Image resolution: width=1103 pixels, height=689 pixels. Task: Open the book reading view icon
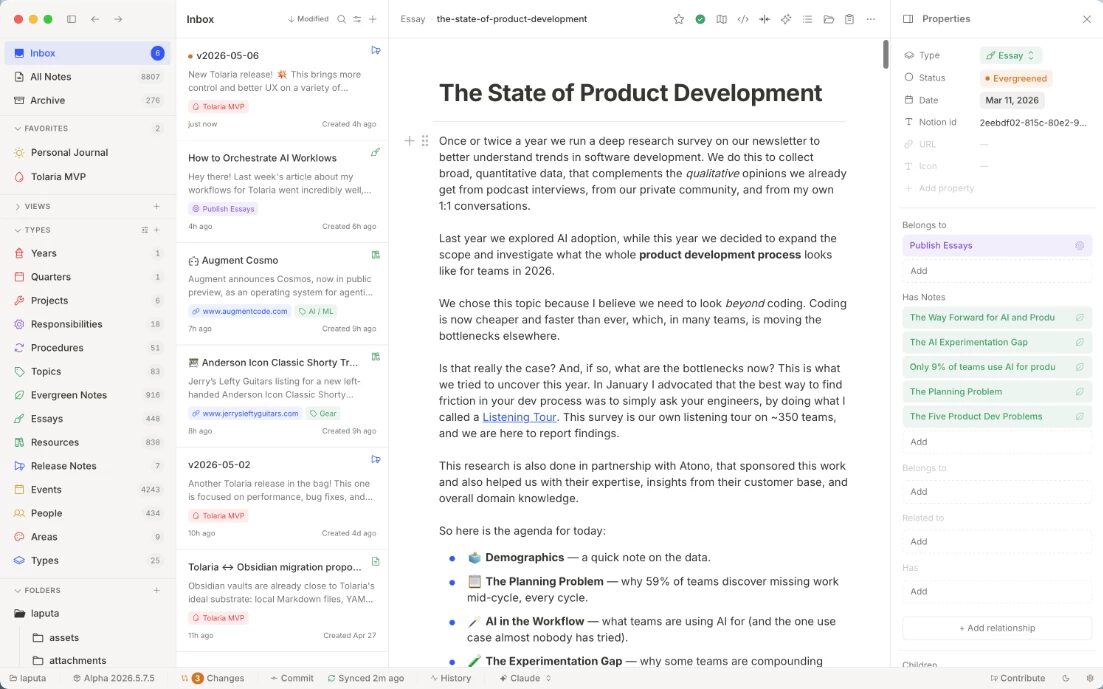(x=721, y=19)
